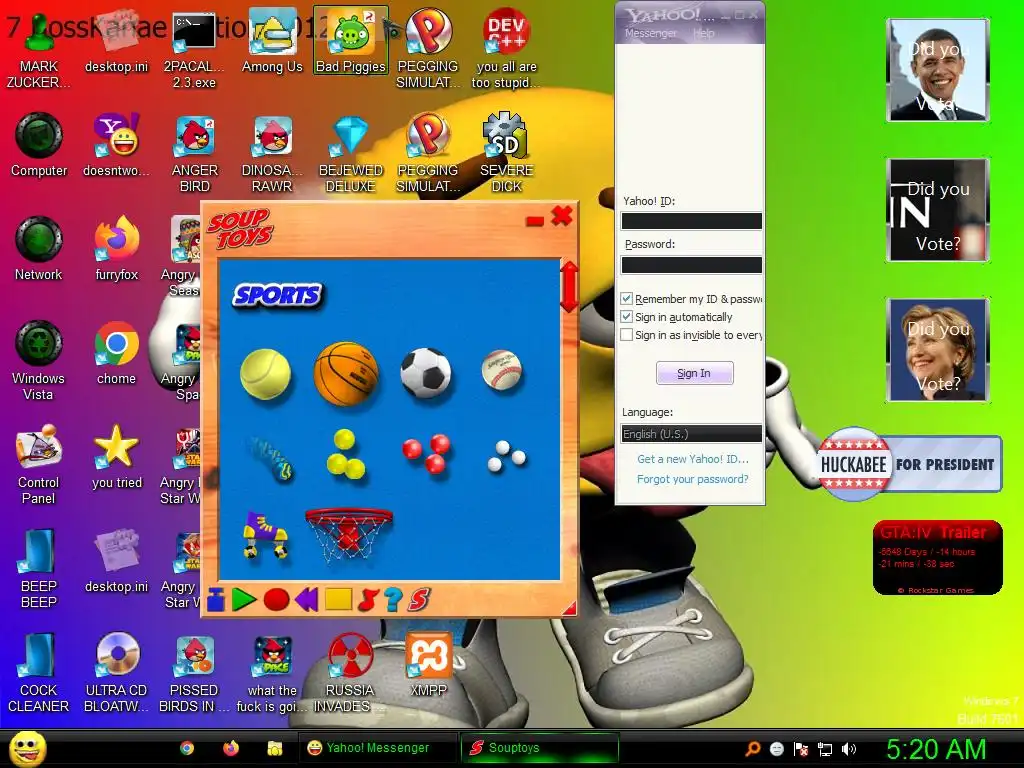Click the Password field in Yahoo Messenger
This screenshot has height=768, width=1024.
point(692,264)
